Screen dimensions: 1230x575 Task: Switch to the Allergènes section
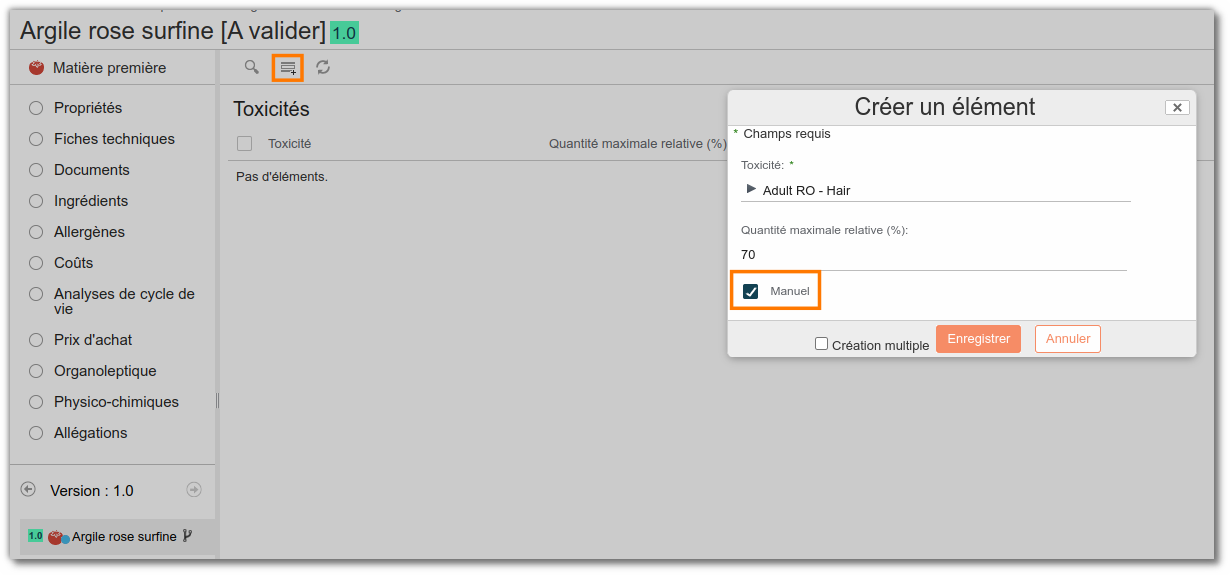(89, 232)
